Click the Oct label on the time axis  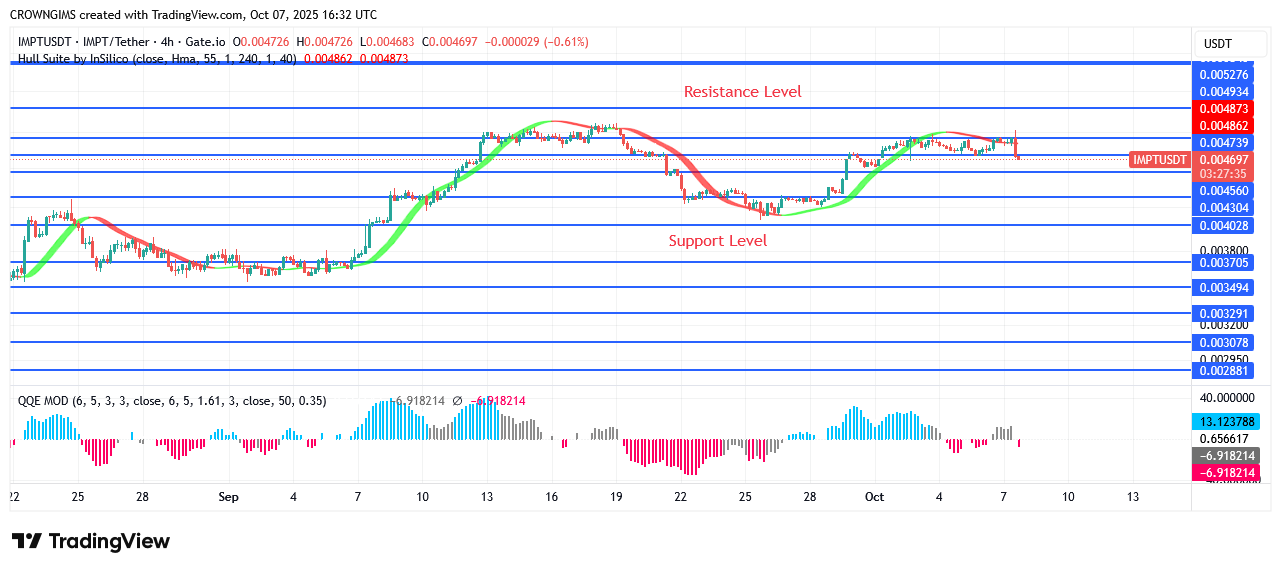pyautogui.click(x=875, y=497)
